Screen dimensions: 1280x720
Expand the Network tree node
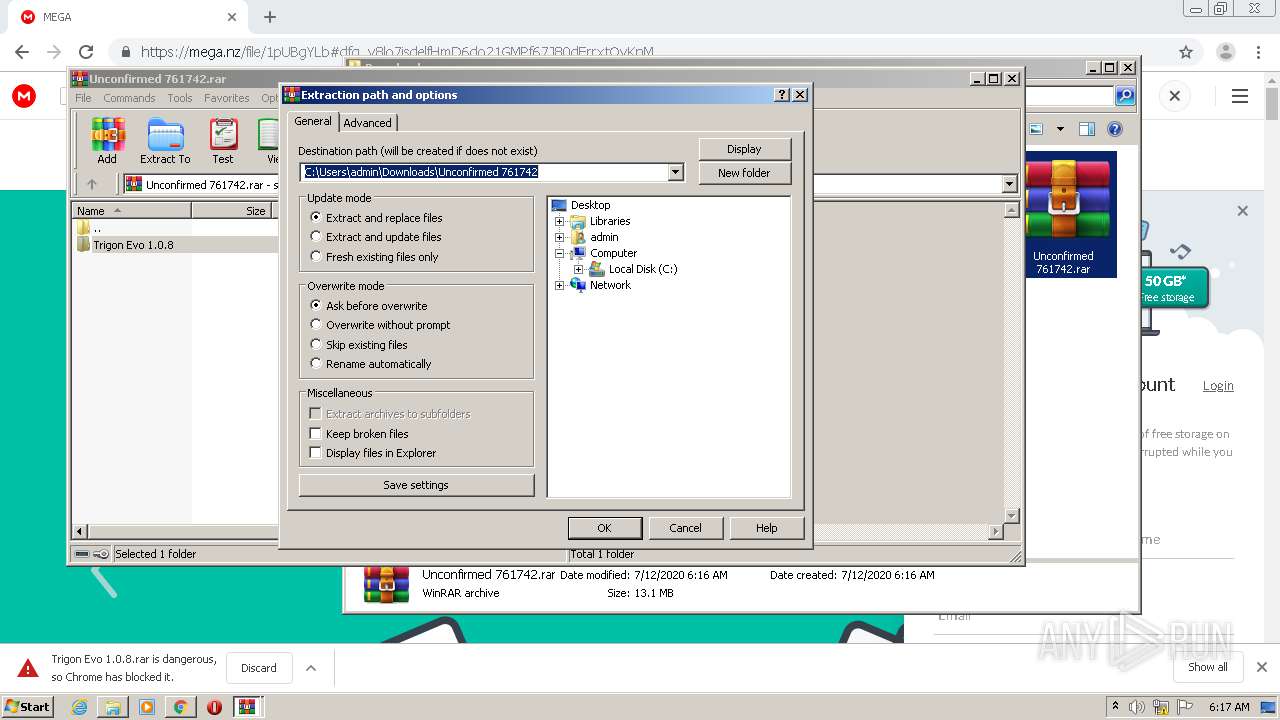pyautogui.click(x=560, y=285)
